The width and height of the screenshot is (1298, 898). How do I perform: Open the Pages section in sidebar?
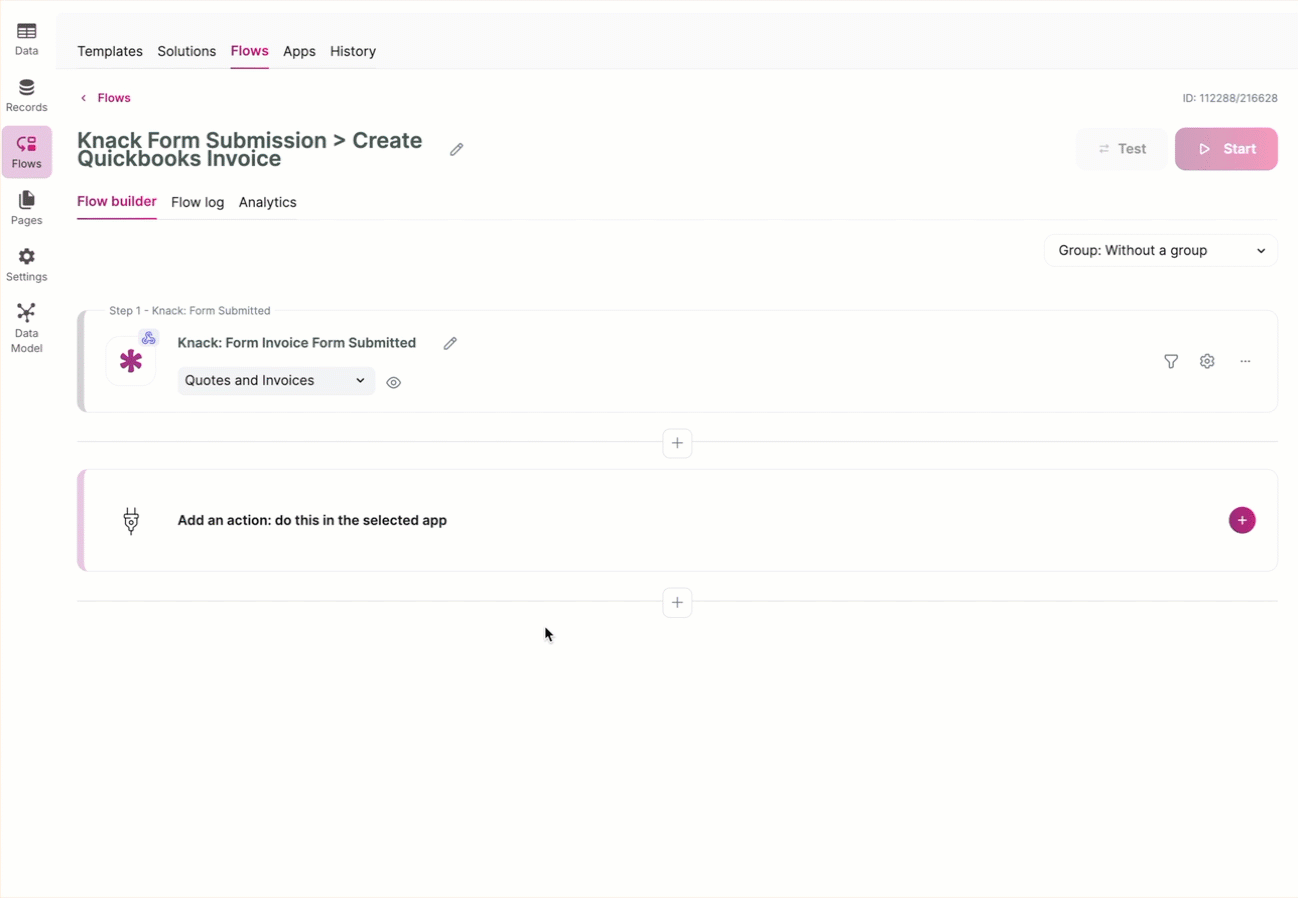(27, 209)
